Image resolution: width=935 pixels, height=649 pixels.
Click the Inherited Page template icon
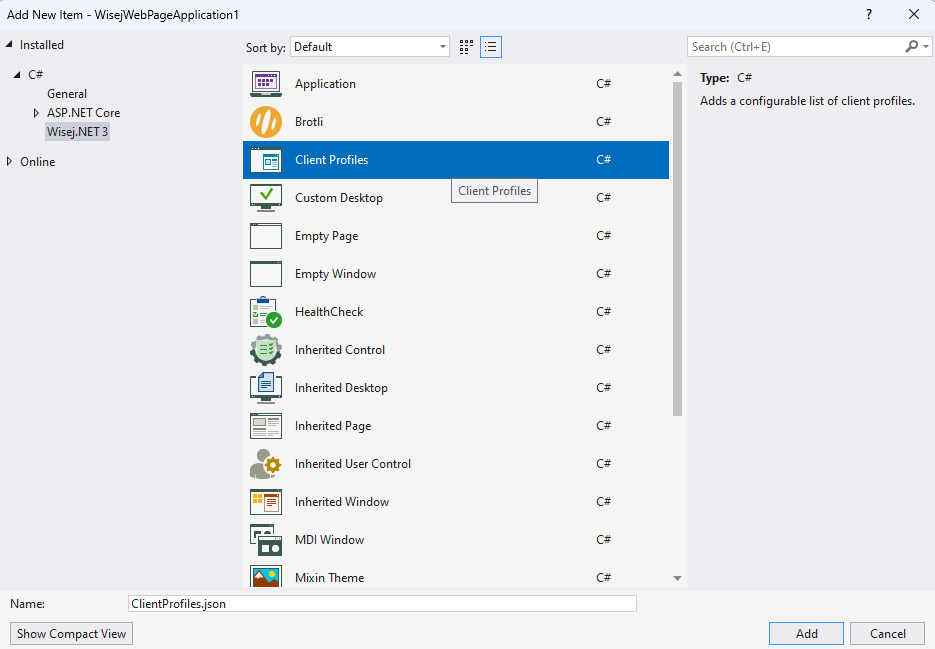[x=266, y=426]
